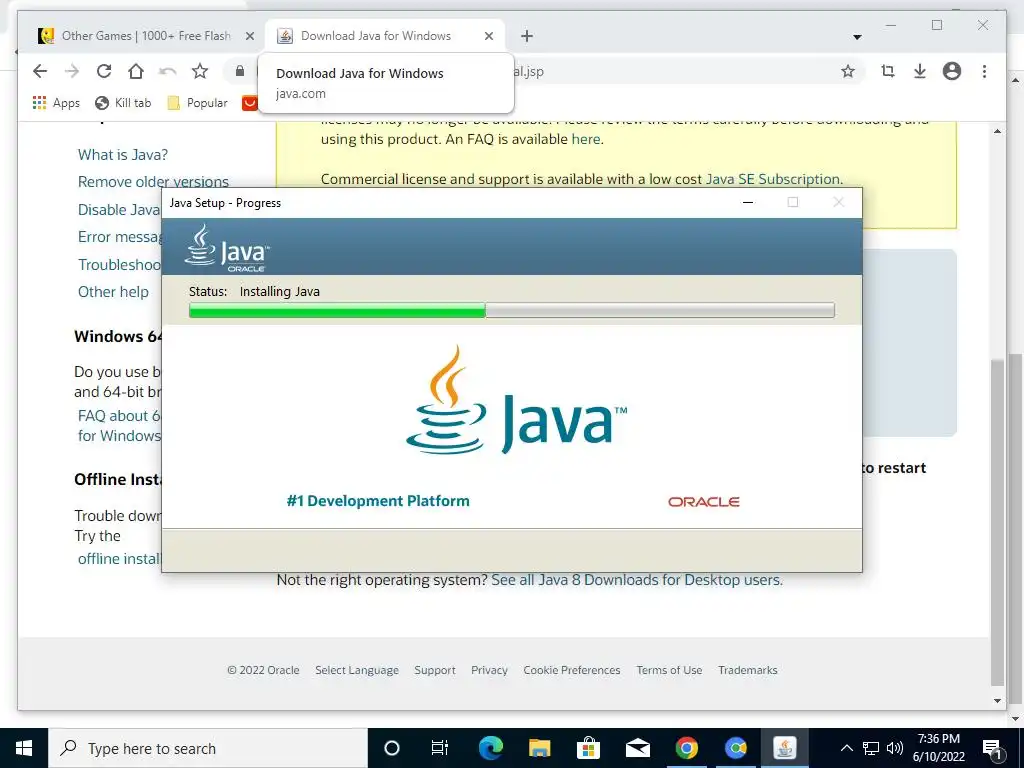The image size is (1024, 768).
Task: Click the padlock site info icon
Action: click(x=240, y=71)
